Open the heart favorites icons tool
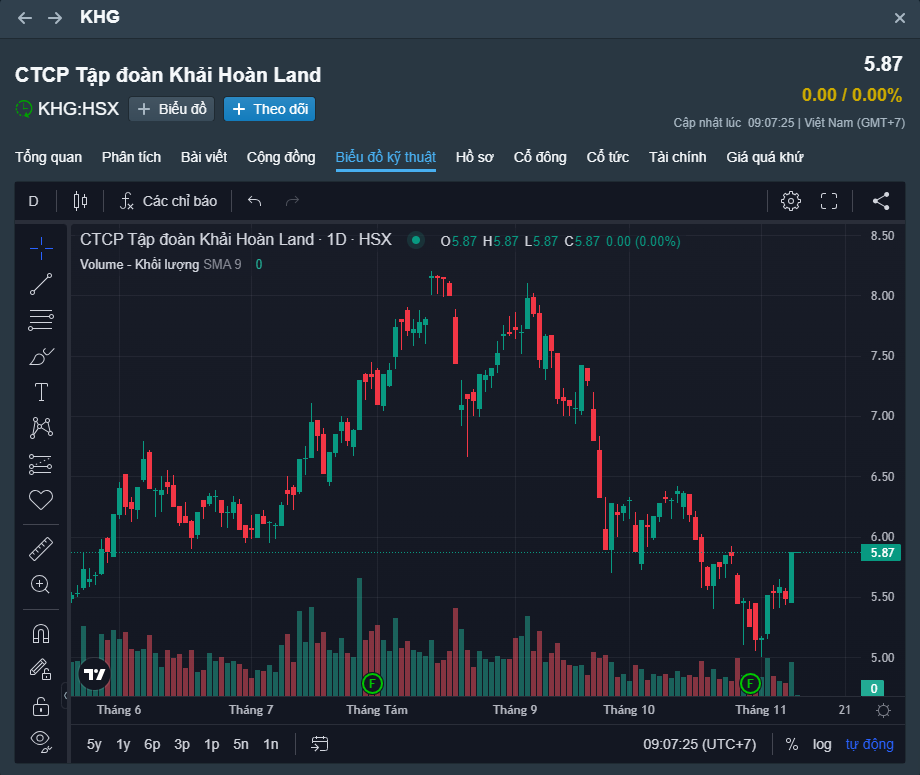The width and height of the screenshot is (920, 775). (41, 500)
